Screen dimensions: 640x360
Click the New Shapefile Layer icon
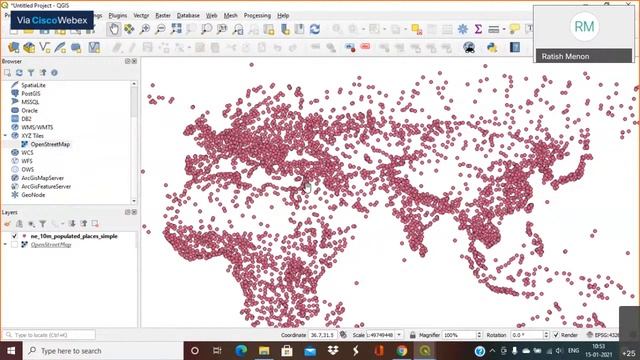[x=44, y=47]
